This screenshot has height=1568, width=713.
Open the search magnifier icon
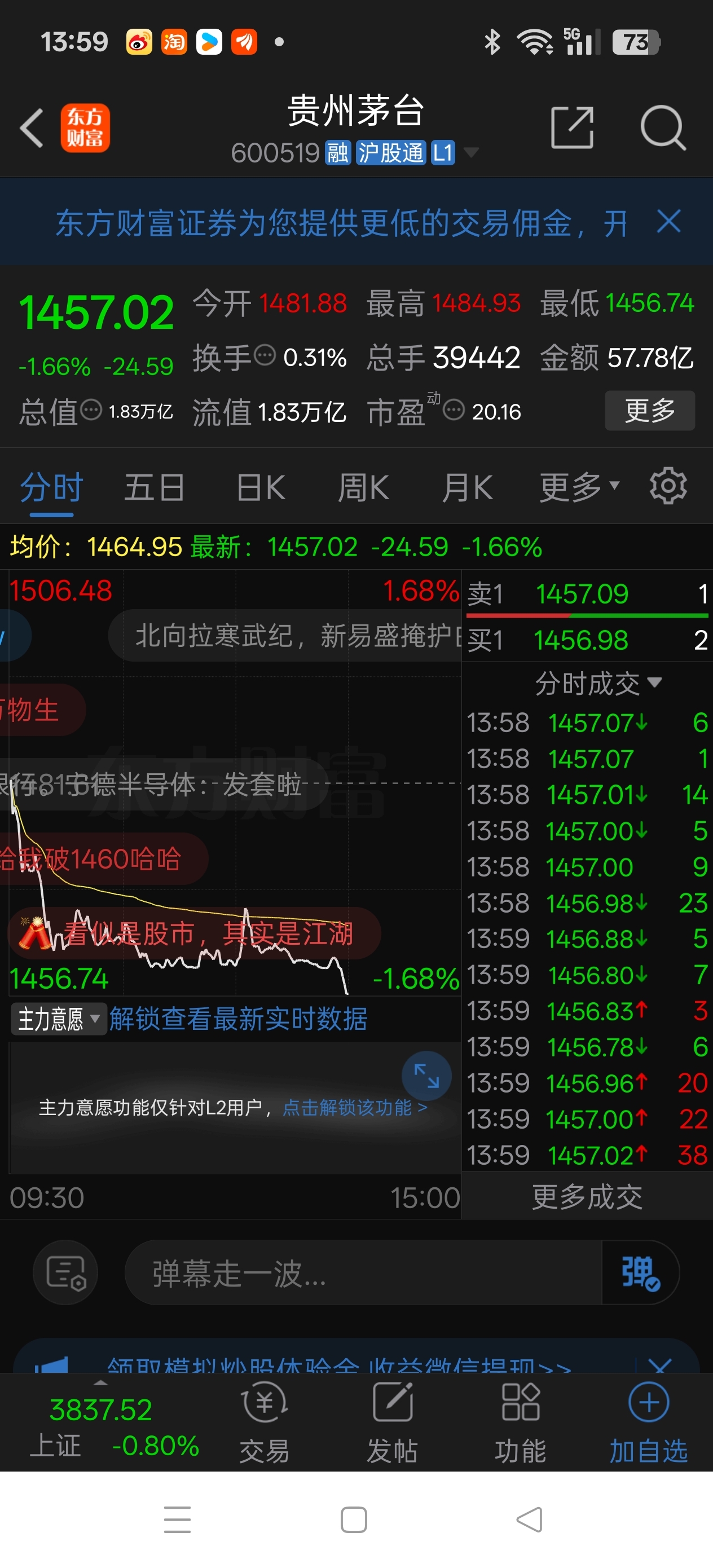coord(663,127)
